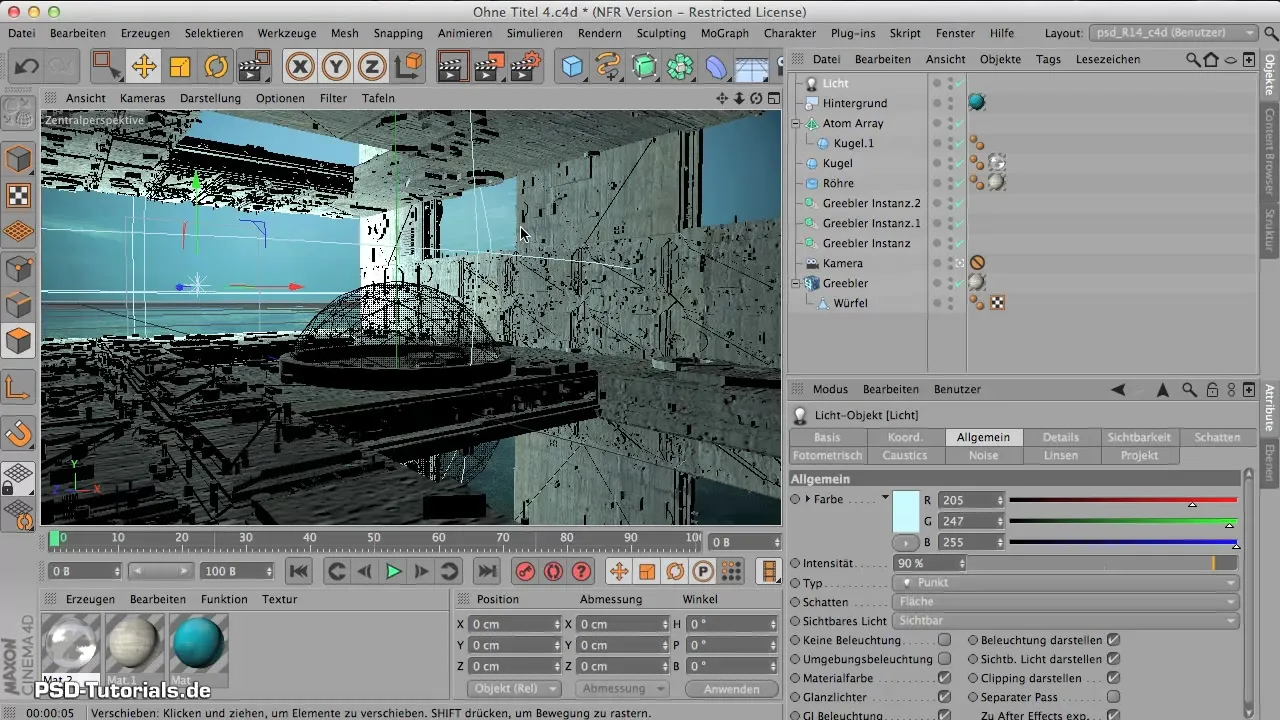Select the blue Mat material thumbnail
The height and width of the screenshot is (720, 1280).
pos(199,643)
